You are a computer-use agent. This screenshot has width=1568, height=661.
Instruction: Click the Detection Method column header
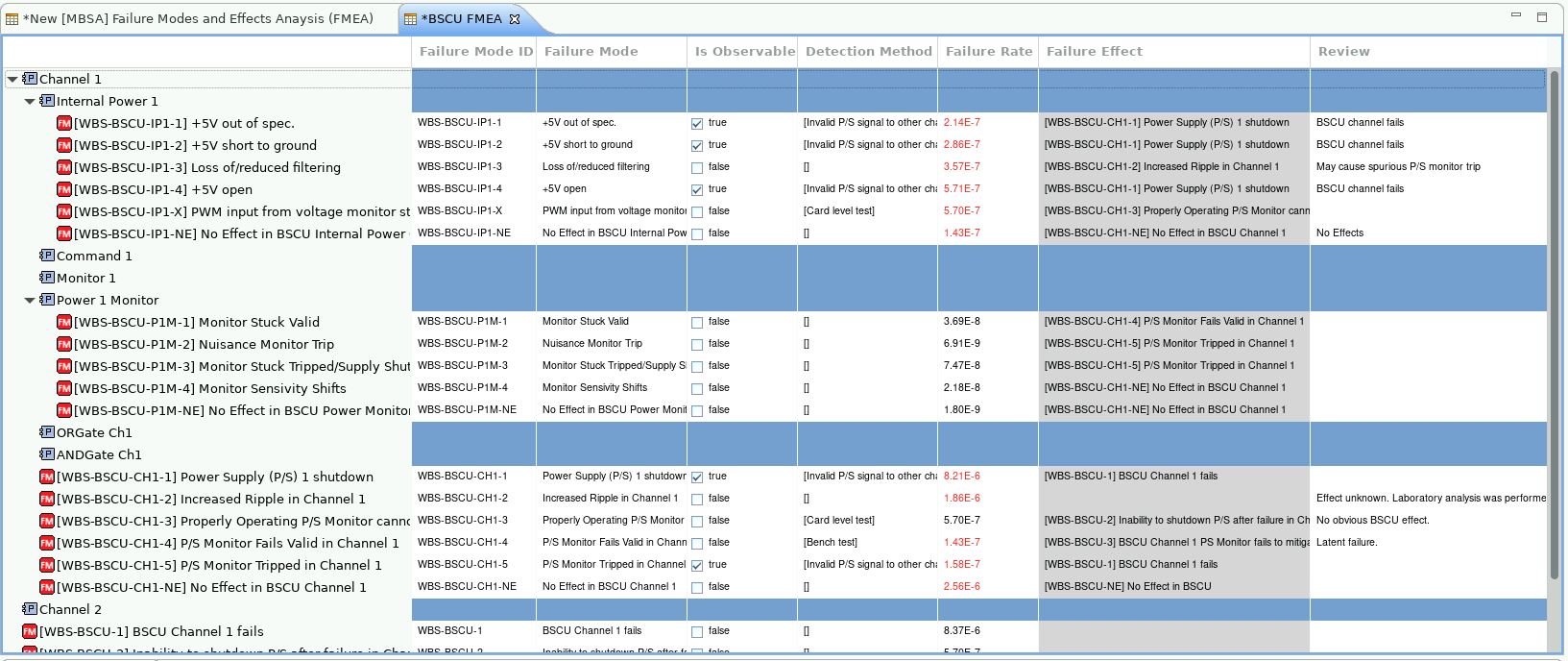868,52
